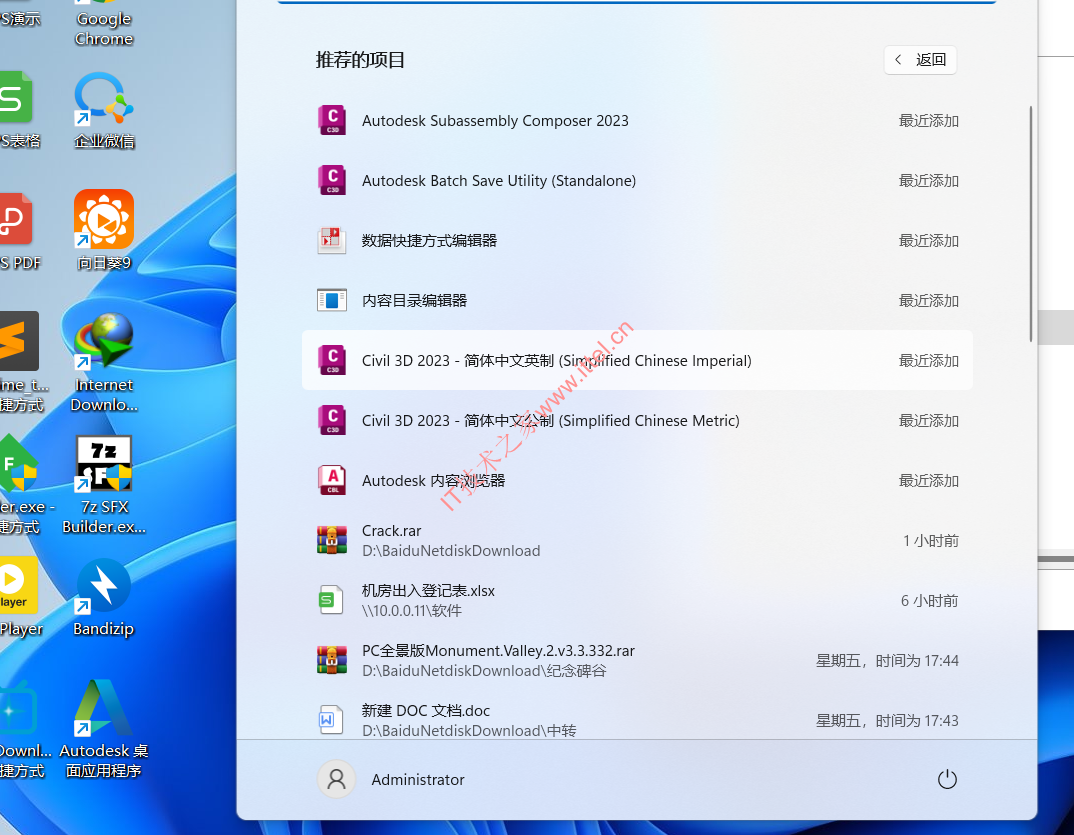This screenshot has height=835, width=1074.
Task: Open Internet Download Manager desktop shortcut
Action: point(104,362)
